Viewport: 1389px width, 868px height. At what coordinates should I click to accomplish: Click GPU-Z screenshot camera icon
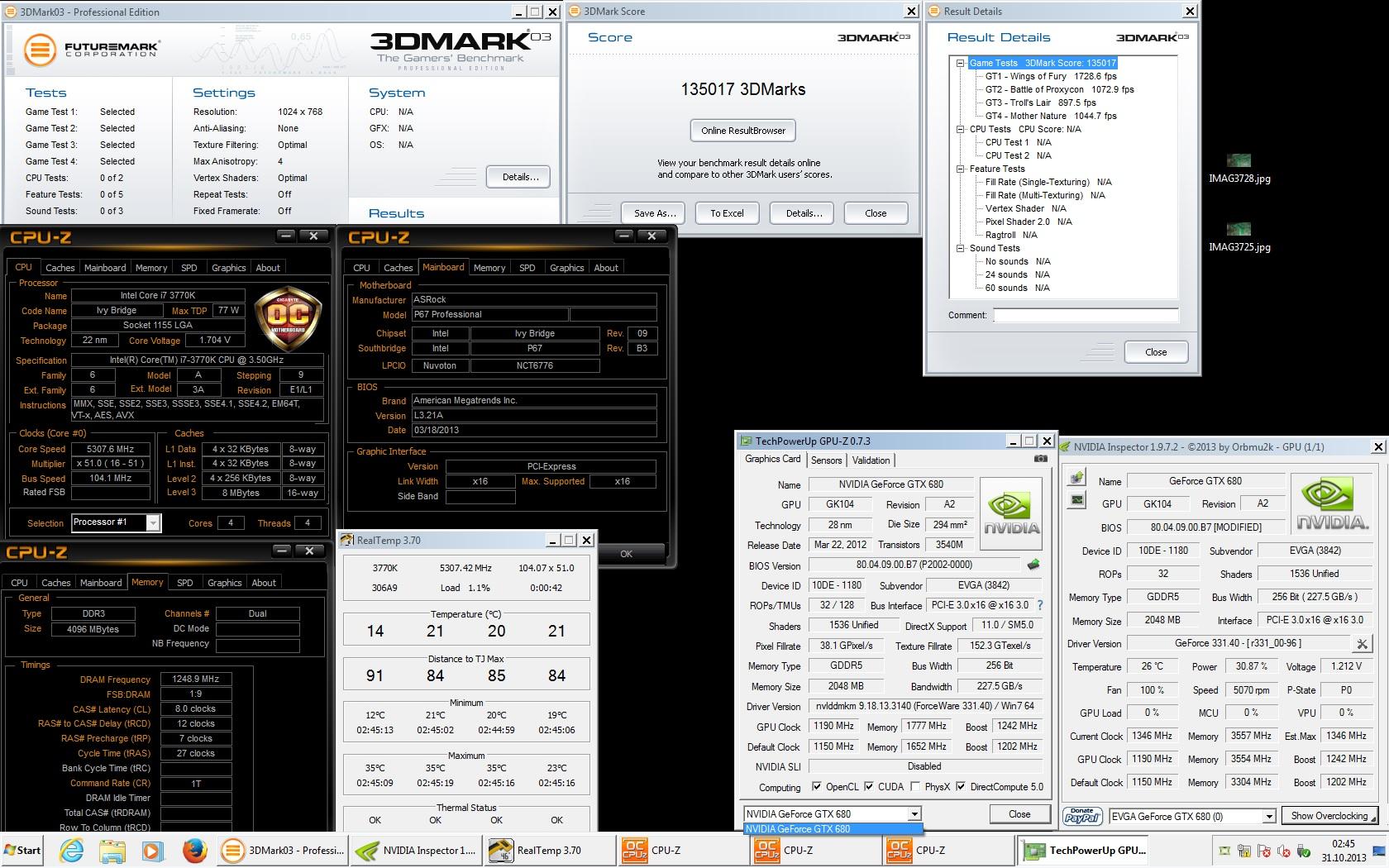pyautogui.click(x=1041, y=459)
